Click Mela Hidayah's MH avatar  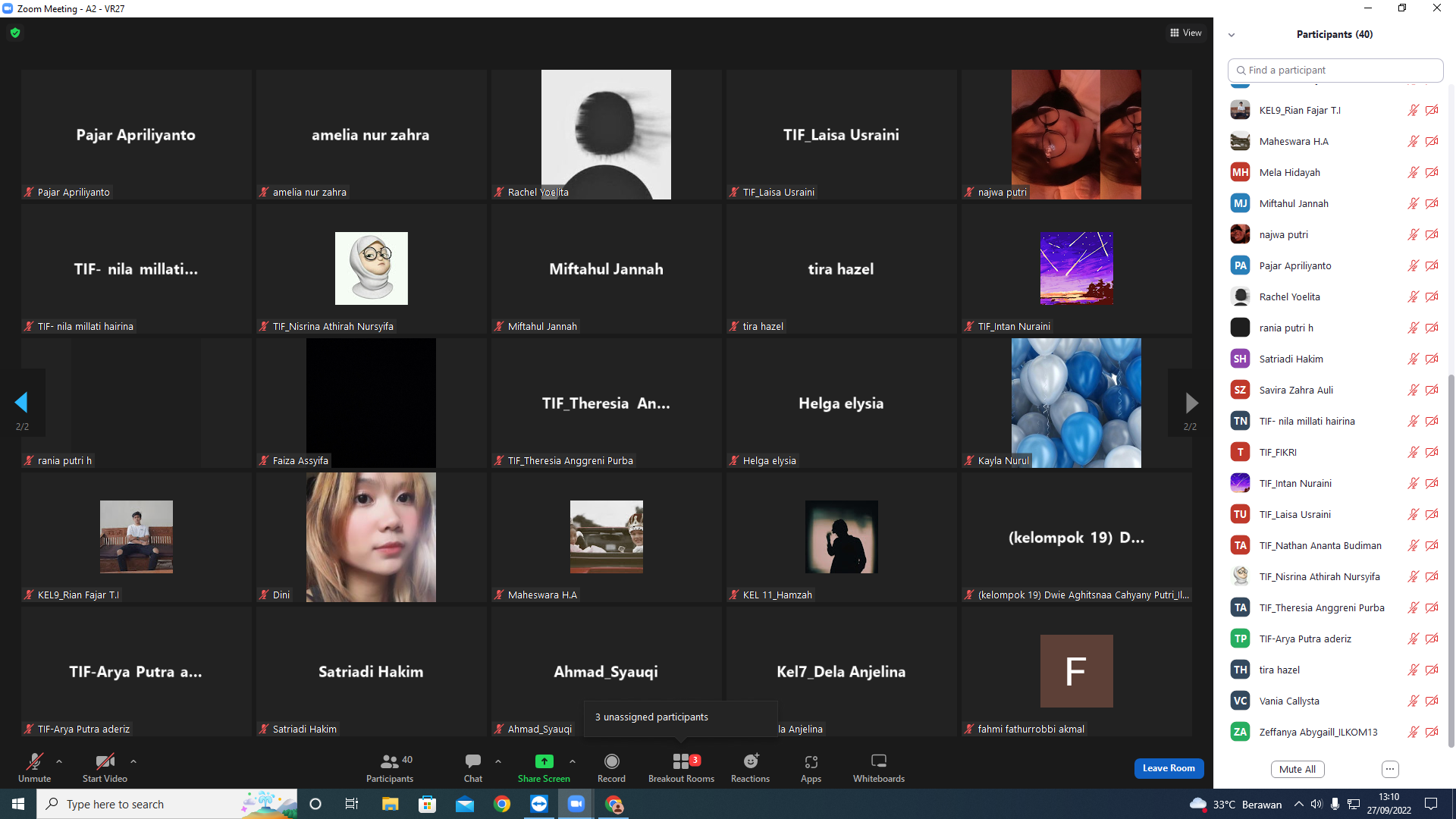(1240, 172)
